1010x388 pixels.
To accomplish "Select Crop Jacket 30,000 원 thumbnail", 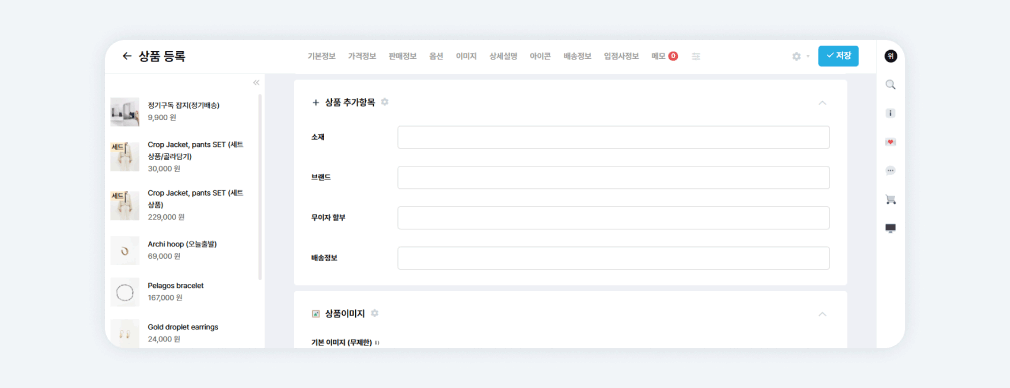I will point(124,157).
